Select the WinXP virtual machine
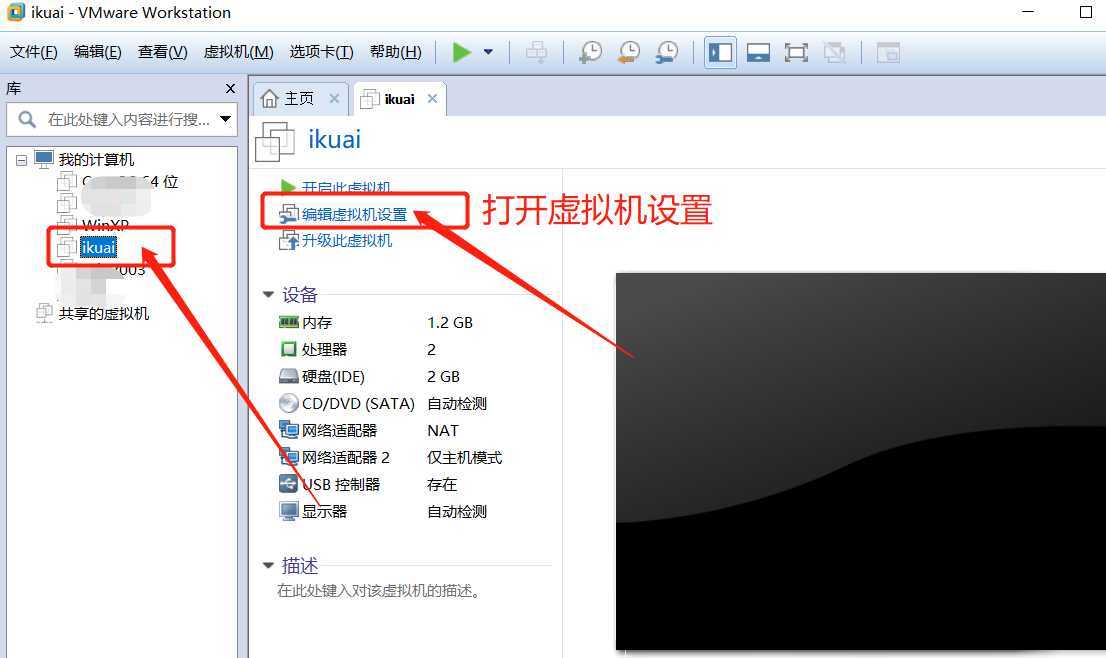 (105, 225)
